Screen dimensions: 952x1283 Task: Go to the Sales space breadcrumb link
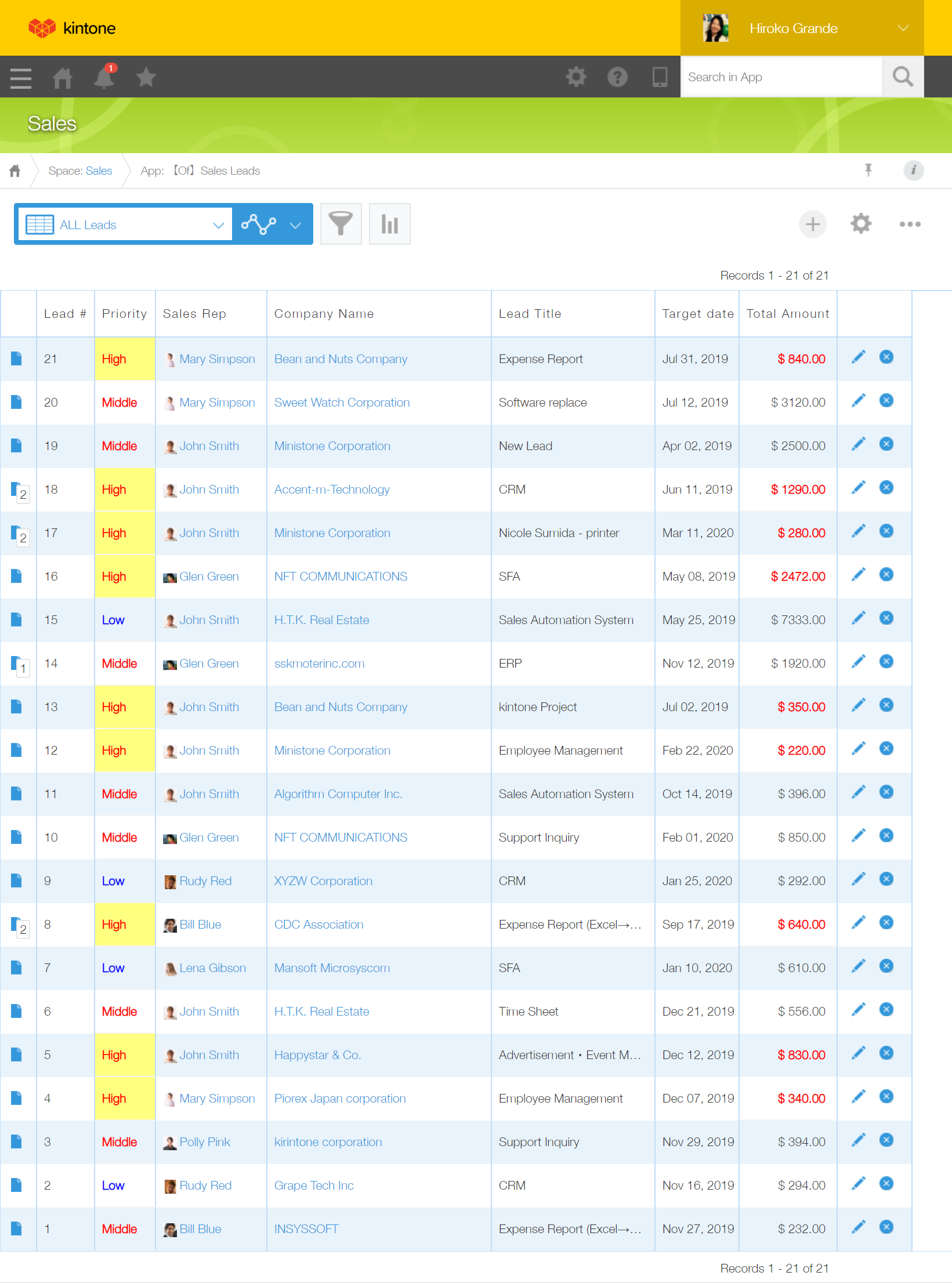pyautogui.click(x=99, y=171)
